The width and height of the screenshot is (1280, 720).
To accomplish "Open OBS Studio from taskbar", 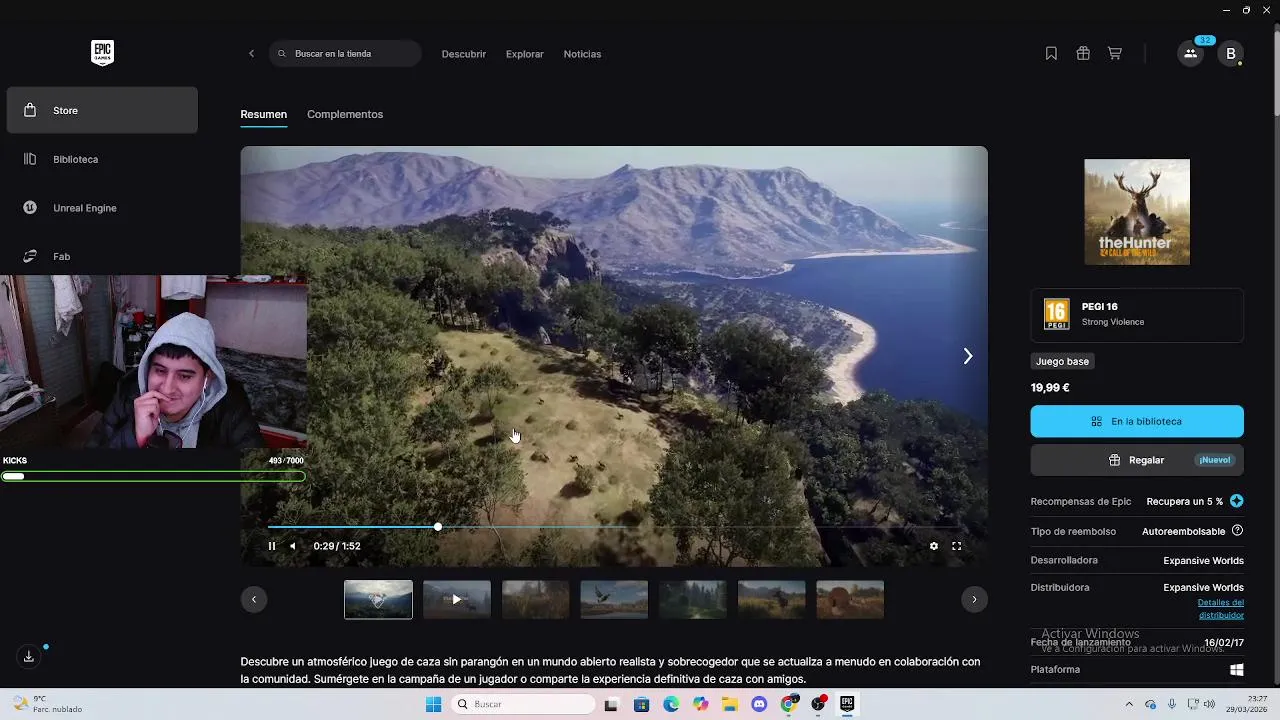I will click(819, 705).
